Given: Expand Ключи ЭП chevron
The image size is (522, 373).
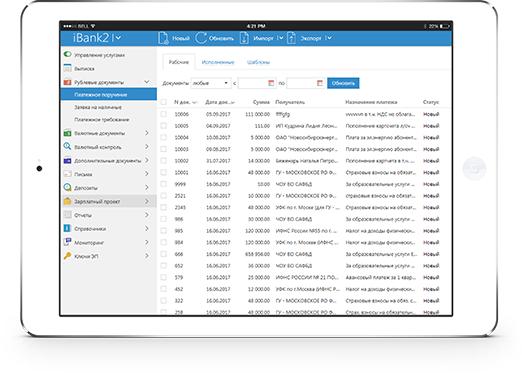Looking at the screenshot, I should [147, 256].
